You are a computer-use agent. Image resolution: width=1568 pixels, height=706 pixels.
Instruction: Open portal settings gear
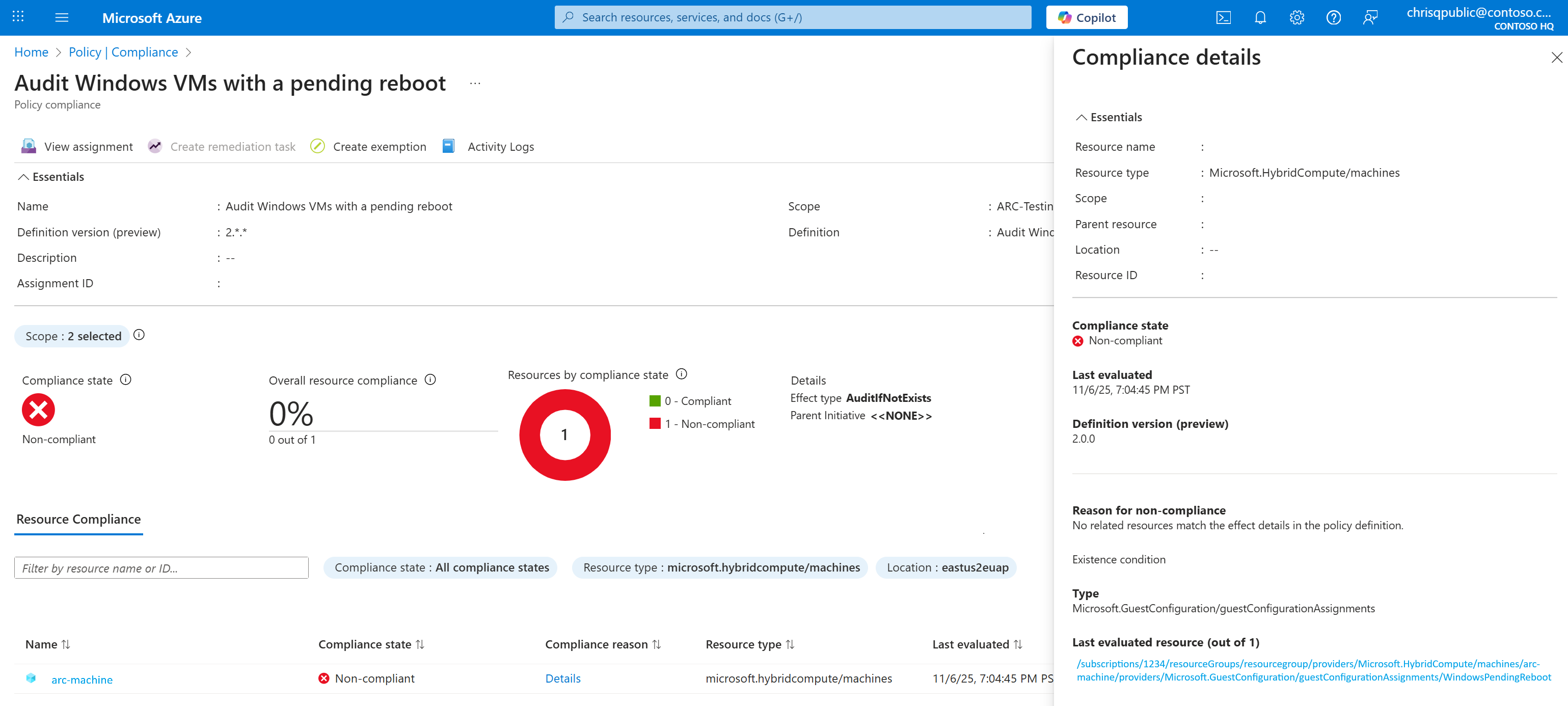[x=1296, y=18]
